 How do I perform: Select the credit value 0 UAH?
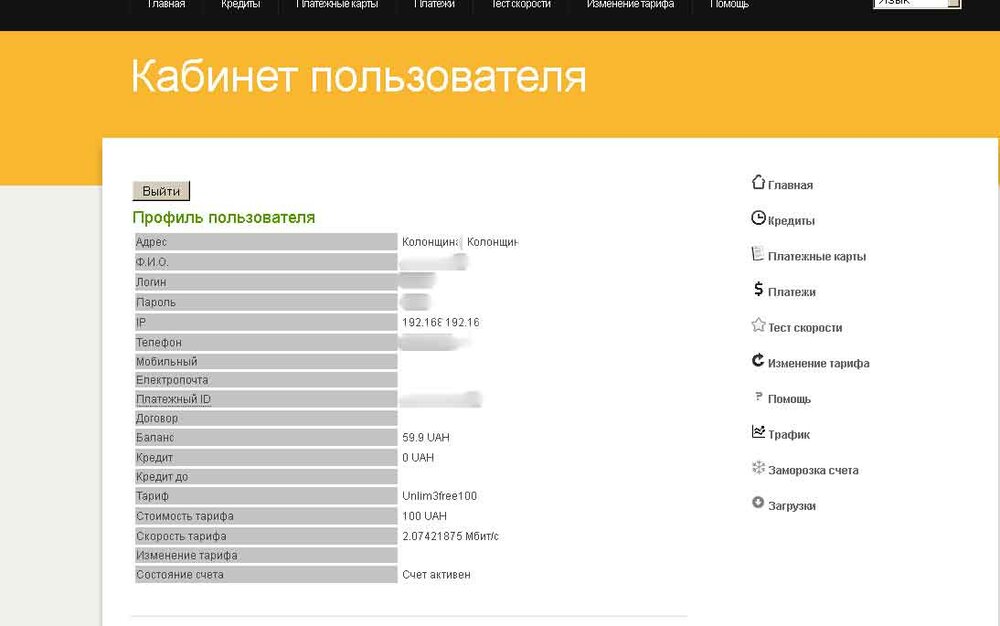pos(418,458)
